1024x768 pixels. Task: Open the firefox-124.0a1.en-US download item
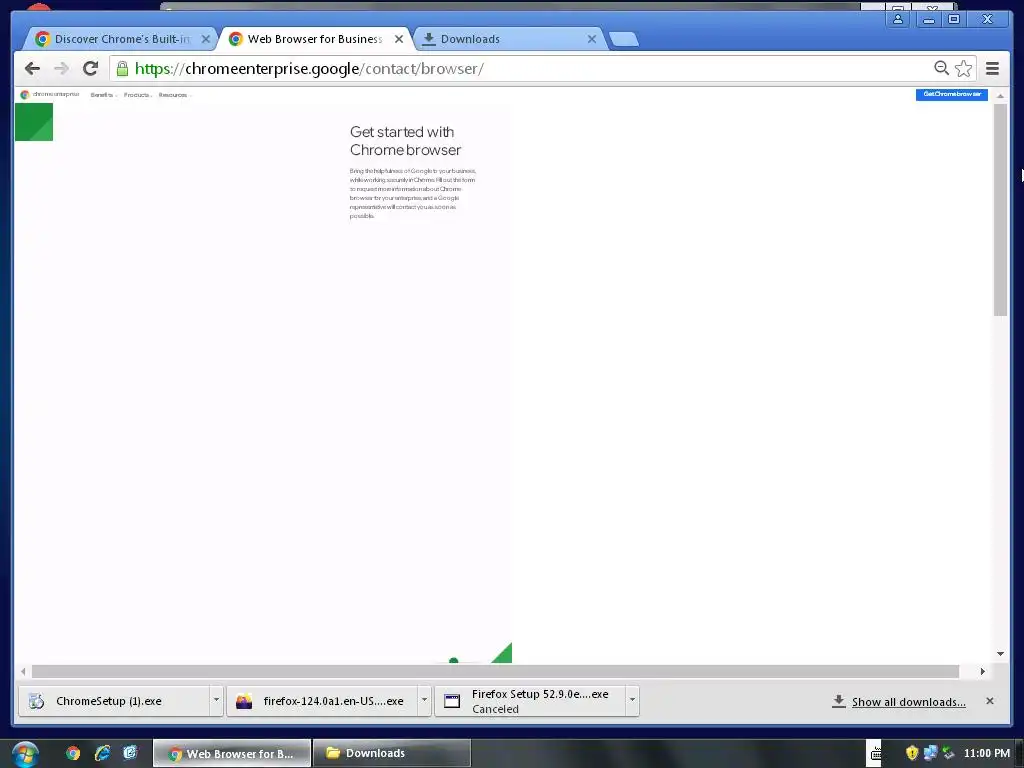click(322, 701)
